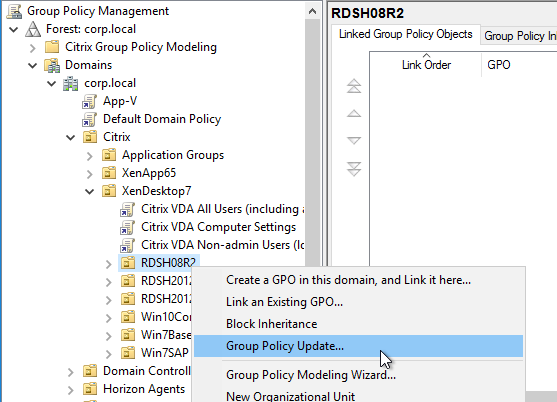
Task: Collapse the XenDesktop7 OU
Action: coord(90,192)
